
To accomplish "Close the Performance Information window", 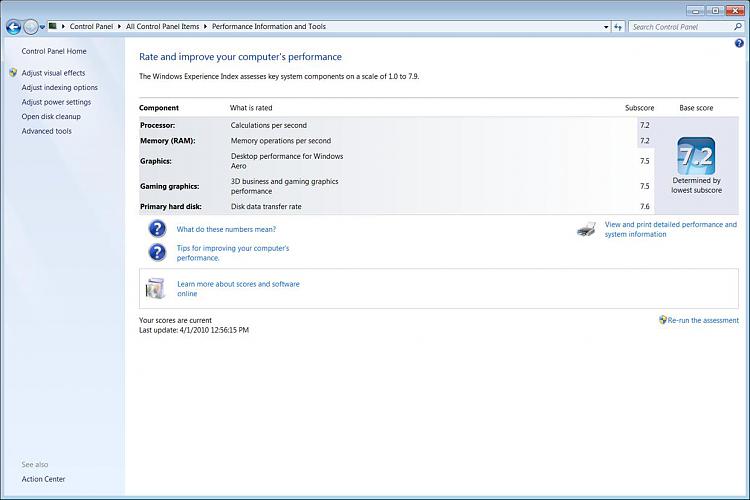I will pyautogui.click(x=735, y=11).
